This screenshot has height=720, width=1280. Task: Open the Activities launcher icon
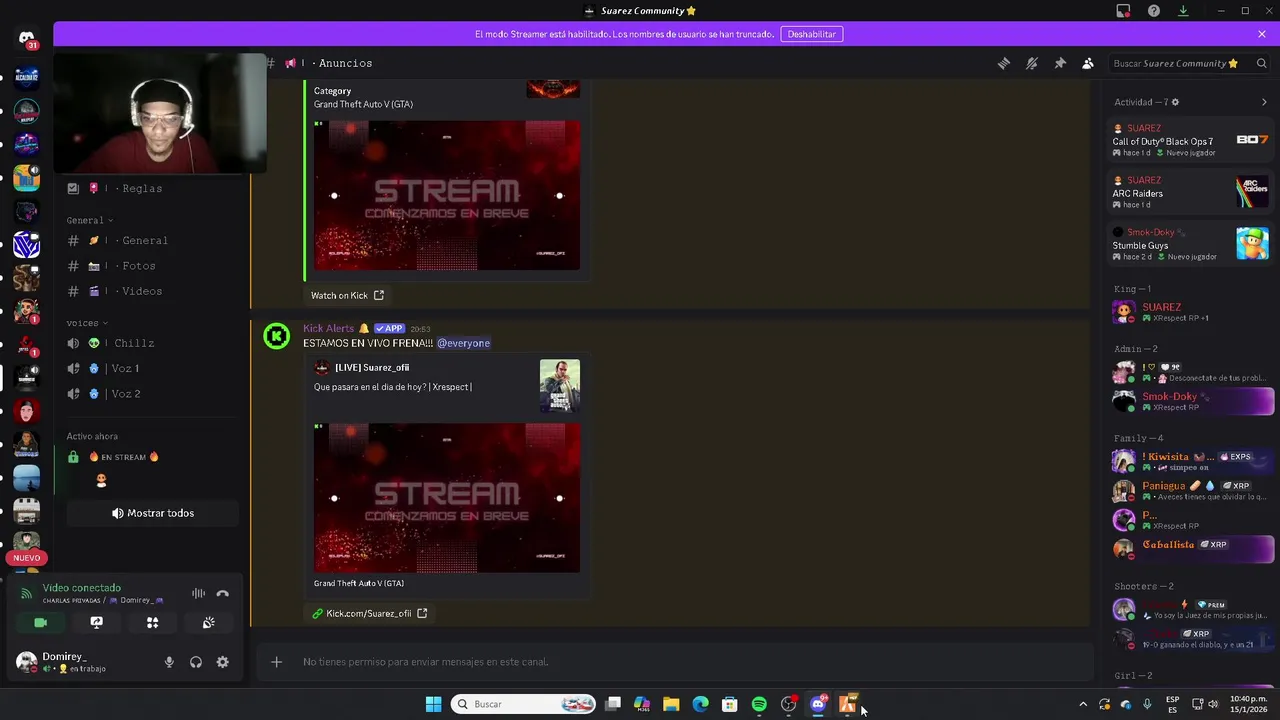(x=152, y=622)
